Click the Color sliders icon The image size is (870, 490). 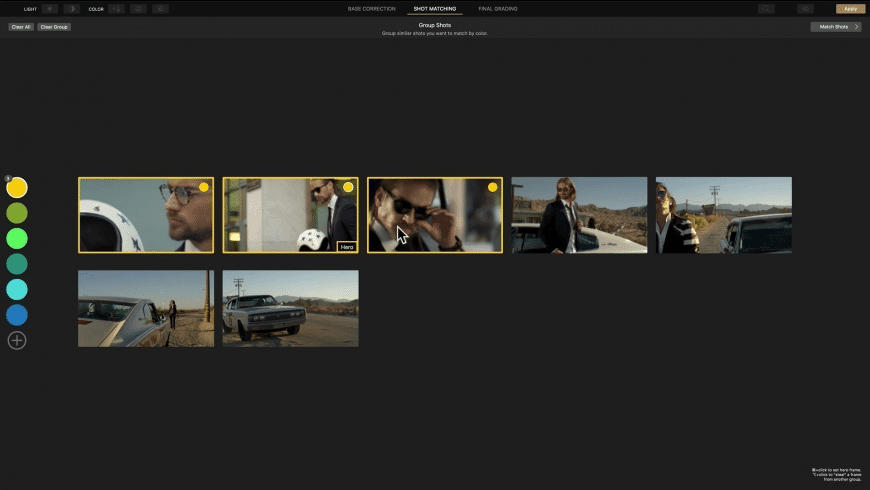pyautogui.click(x=160, y=8)
